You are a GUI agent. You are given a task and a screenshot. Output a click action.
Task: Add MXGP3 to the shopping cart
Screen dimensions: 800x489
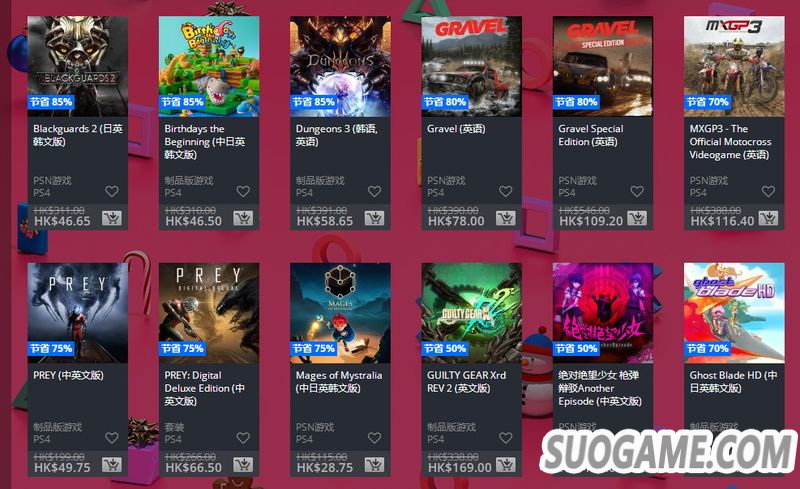[768, 218]
